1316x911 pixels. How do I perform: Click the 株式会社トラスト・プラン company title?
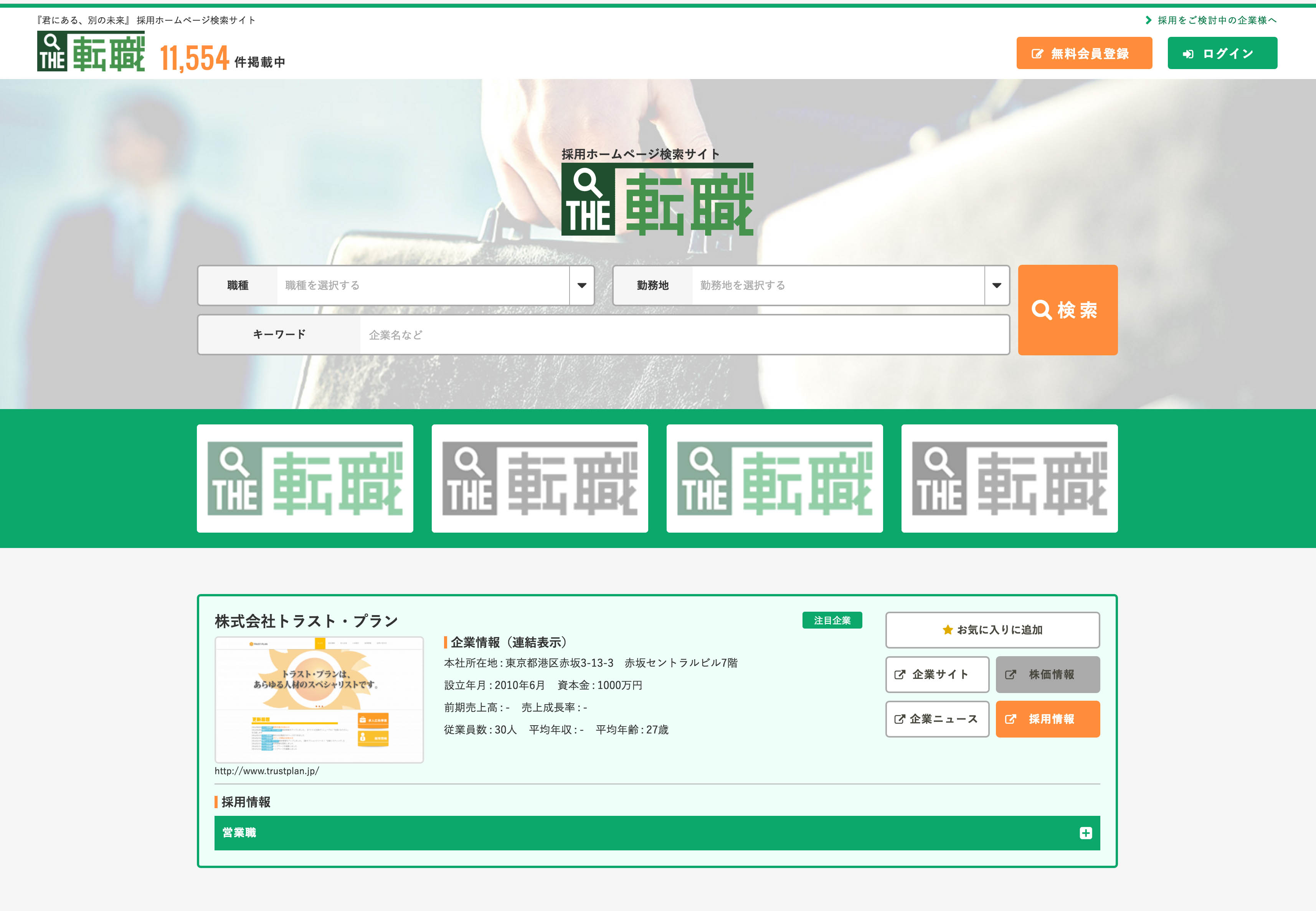pos(306,621)
